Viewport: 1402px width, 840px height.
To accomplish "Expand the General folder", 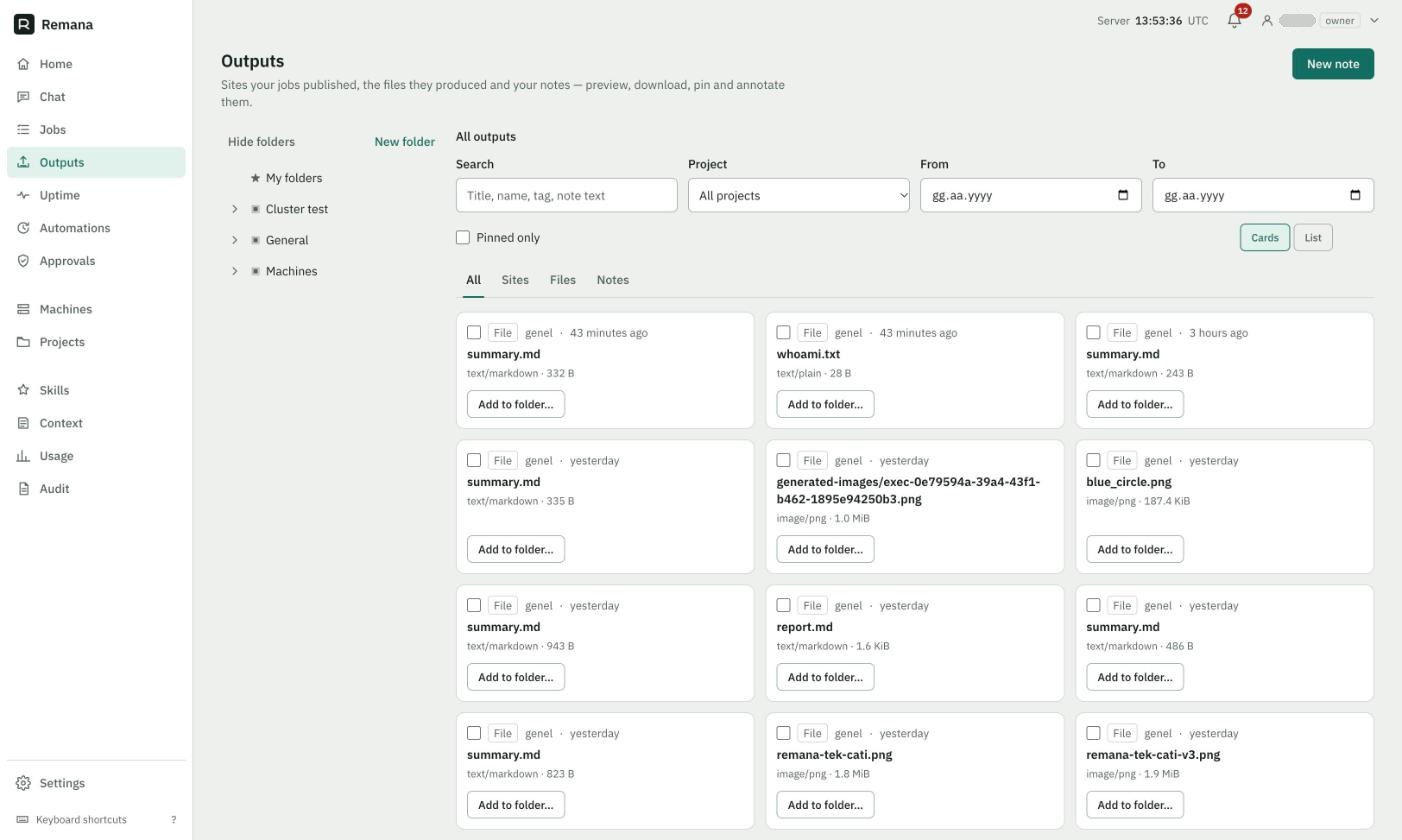I will 235,240.
